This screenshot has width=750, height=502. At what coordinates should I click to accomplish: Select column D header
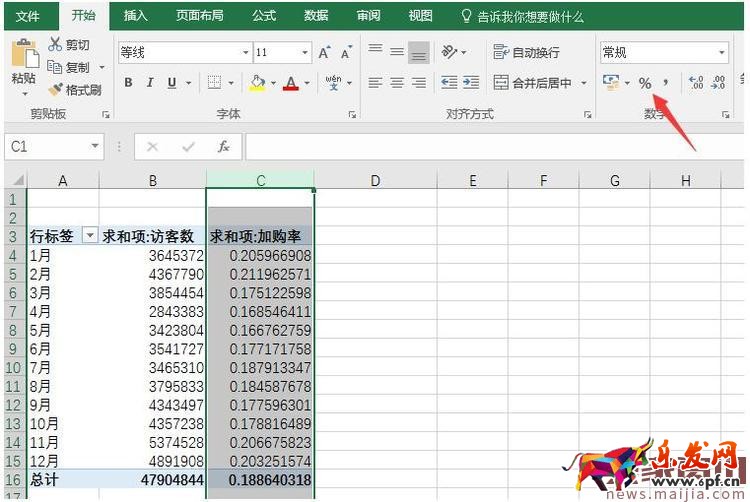(x=375, y=180)
